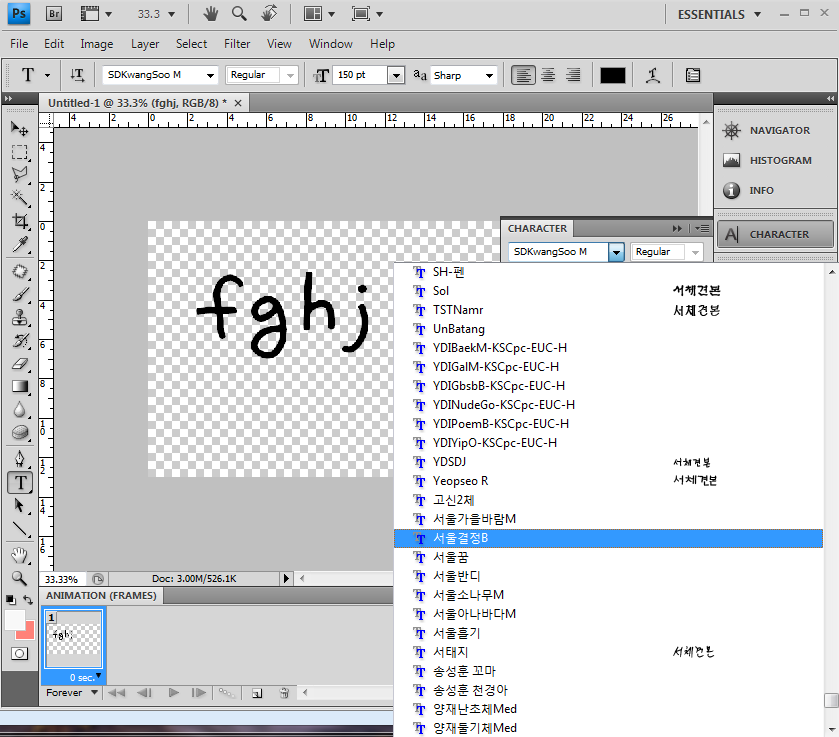Duplicate the selected animation frame
Viewport: 839px width, 737px height.
(257, 693)
